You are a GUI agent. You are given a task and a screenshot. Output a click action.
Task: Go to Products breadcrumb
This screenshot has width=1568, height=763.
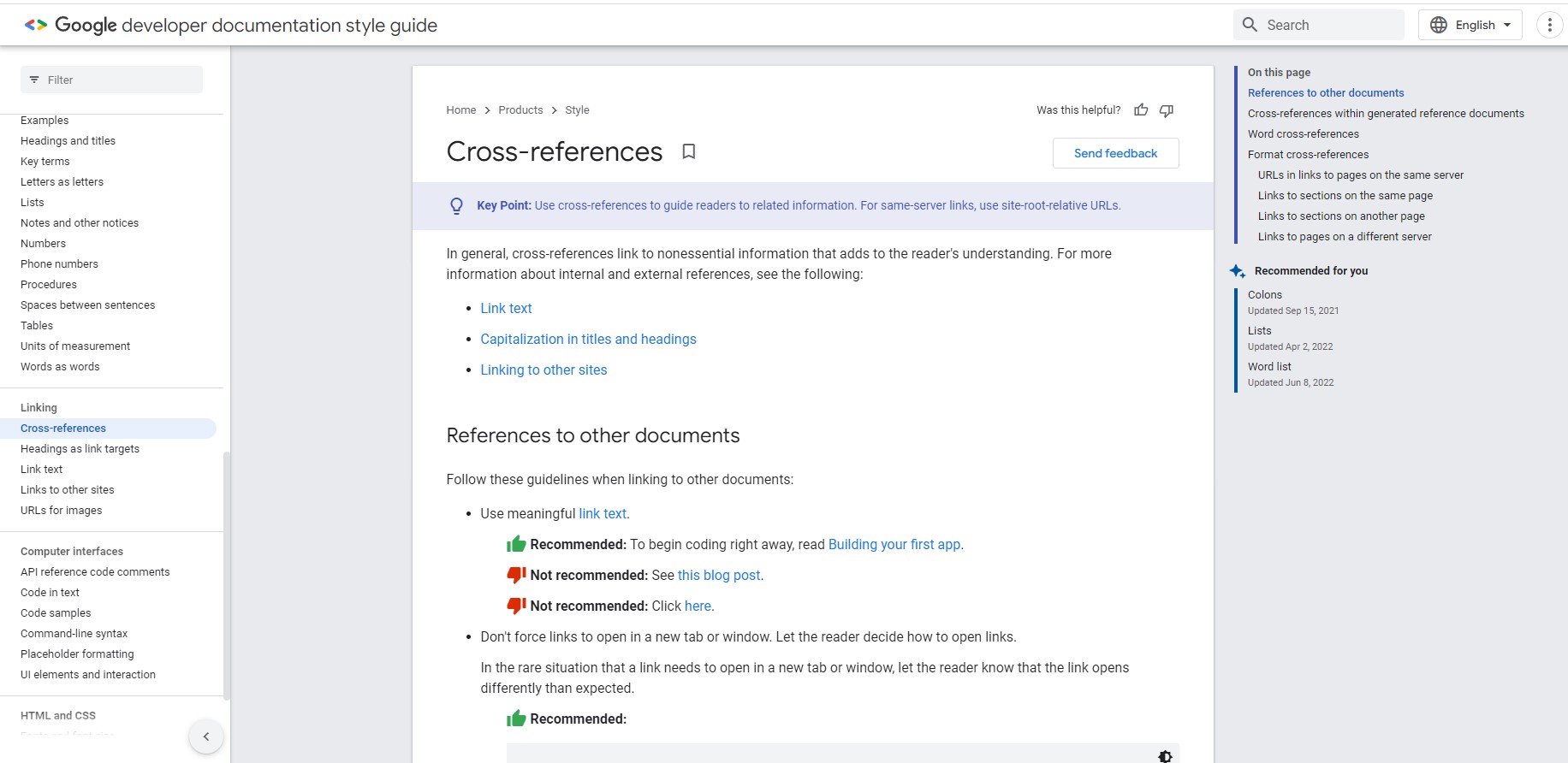click(x=520, y=110)
